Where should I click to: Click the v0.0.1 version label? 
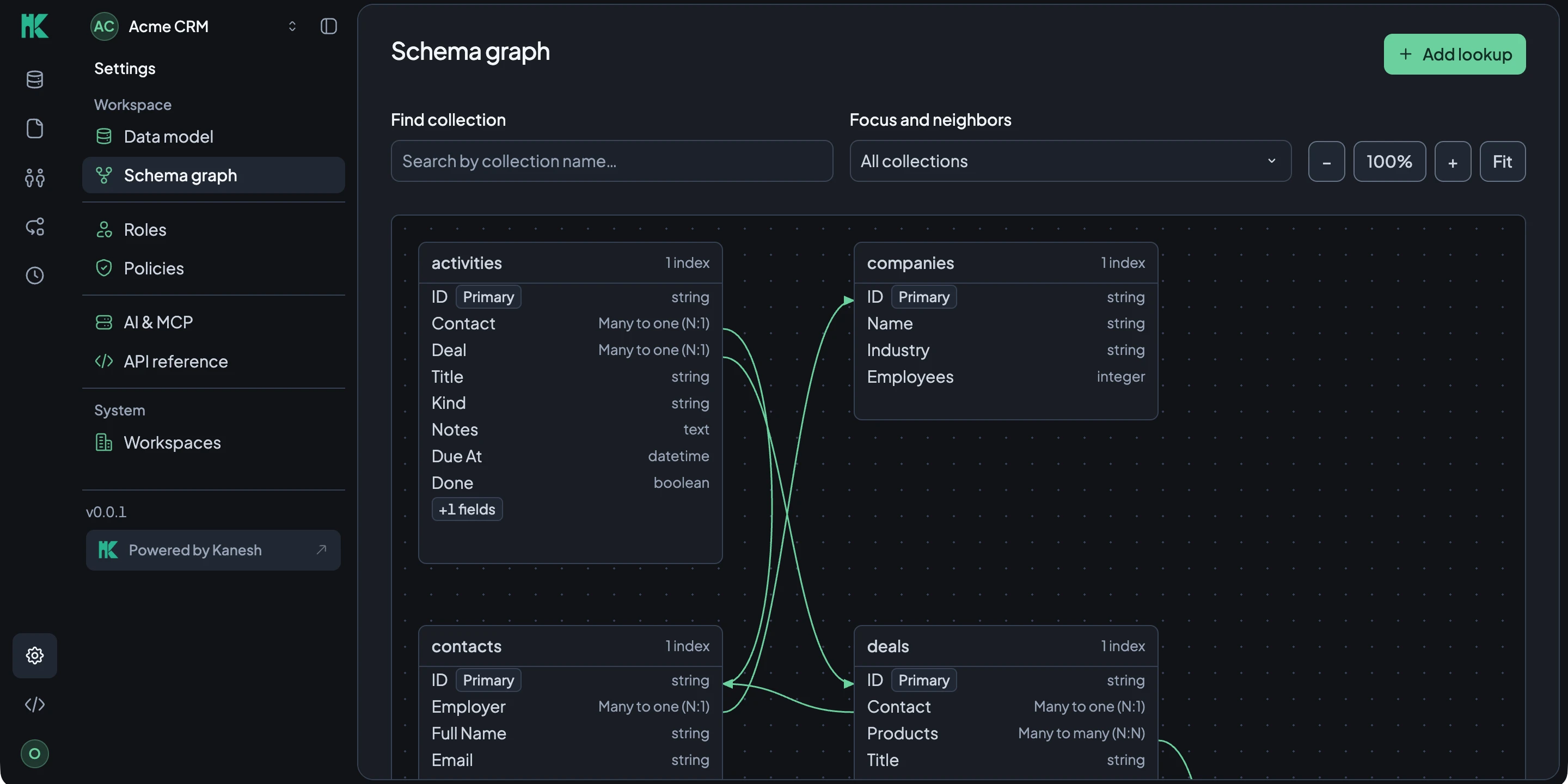click(x=106, y=512)
